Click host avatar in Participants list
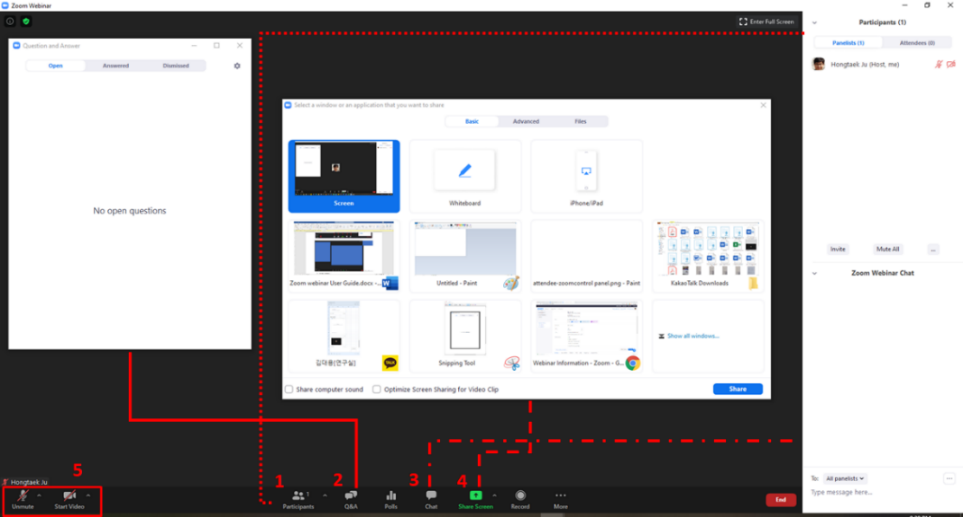This screenshot has height=517, width=963. pos(819,64)
